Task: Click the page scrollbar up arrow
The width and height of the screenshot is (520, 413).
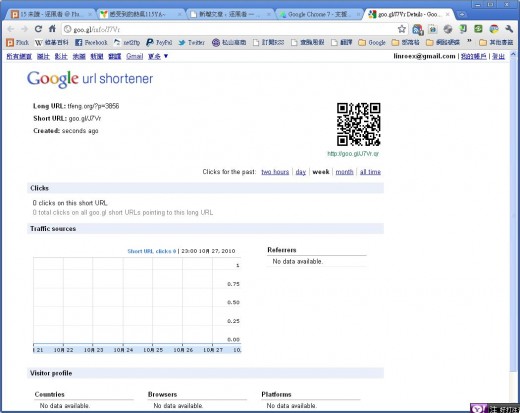Action: point(513,54)
